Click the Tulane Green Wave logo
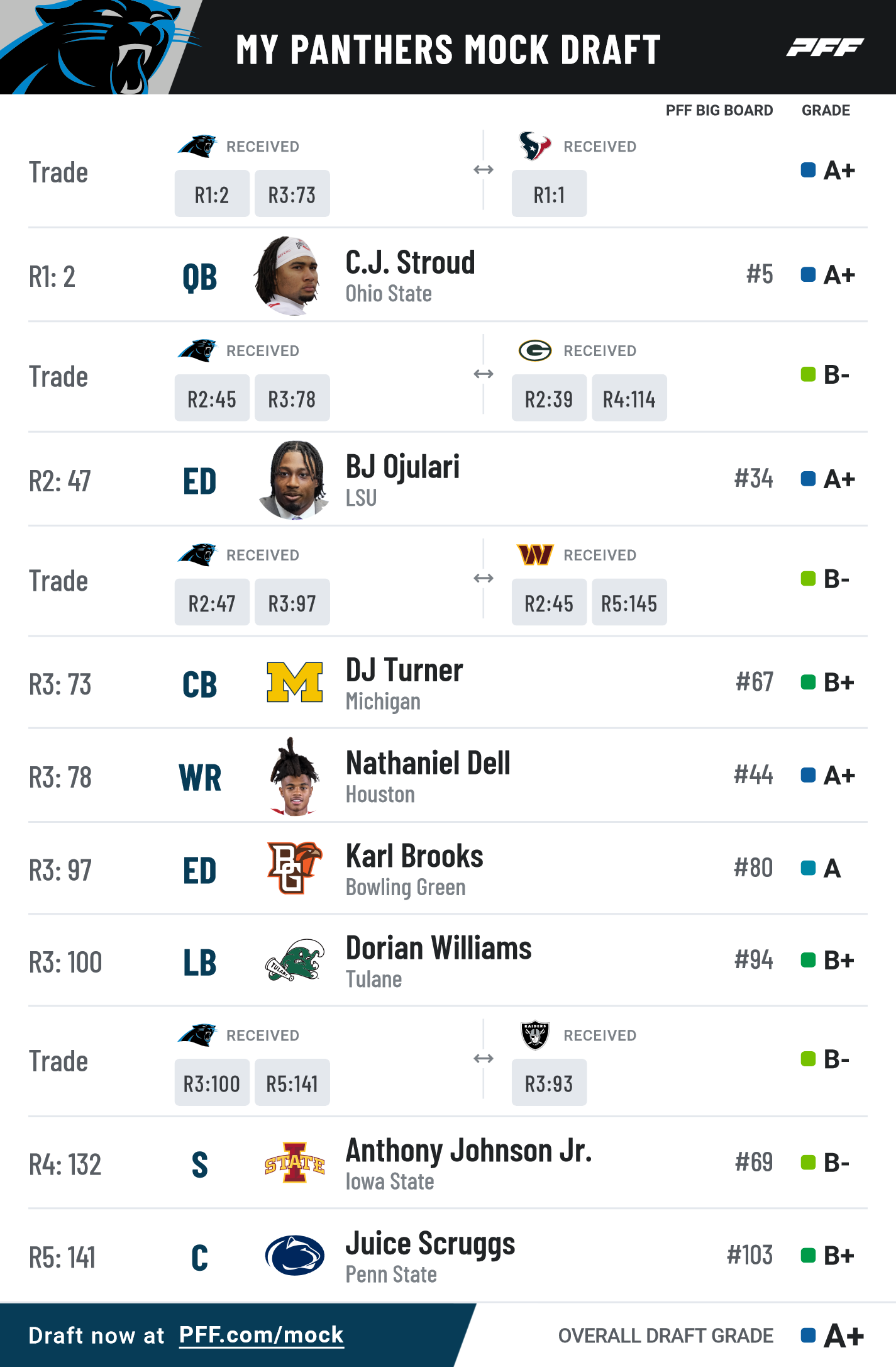 tap(295, 961)
